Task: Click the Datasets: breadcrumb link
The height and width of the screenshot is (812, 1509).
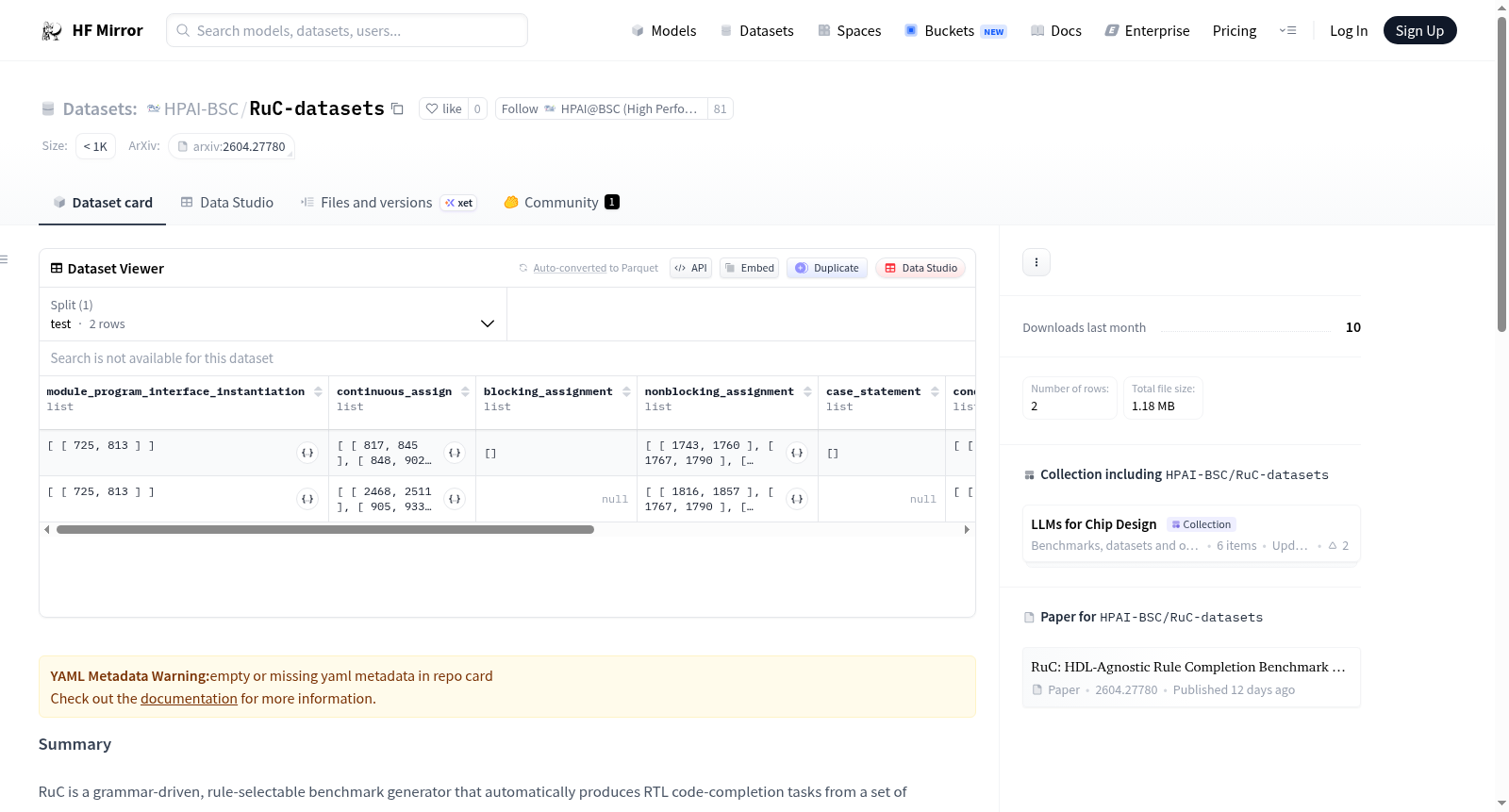Action: pyautogui.click(x=100, y=109)
